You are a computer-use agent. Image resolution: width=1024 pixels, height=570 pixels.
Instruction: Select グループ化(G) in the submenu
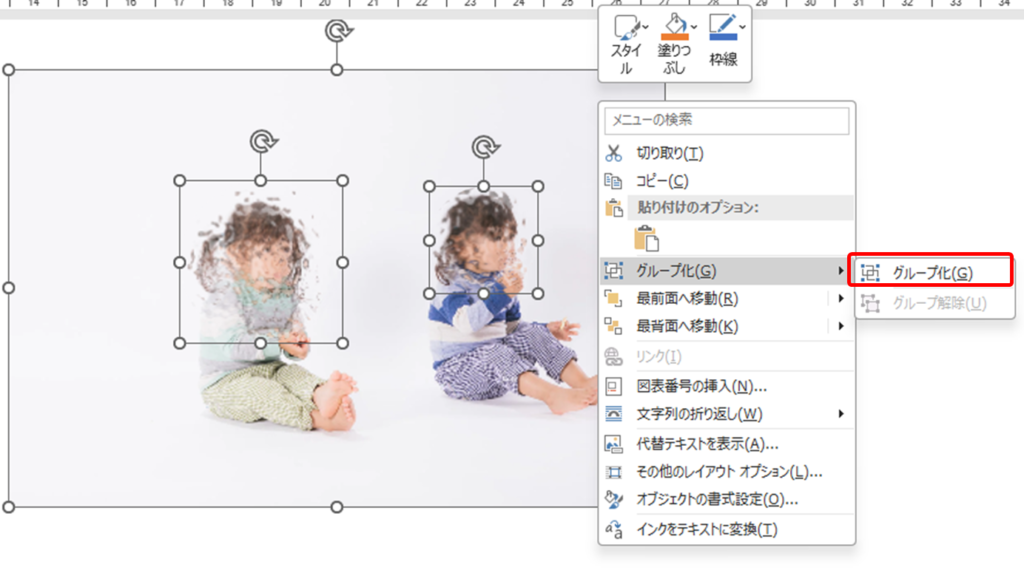click(x=935, y=273)
